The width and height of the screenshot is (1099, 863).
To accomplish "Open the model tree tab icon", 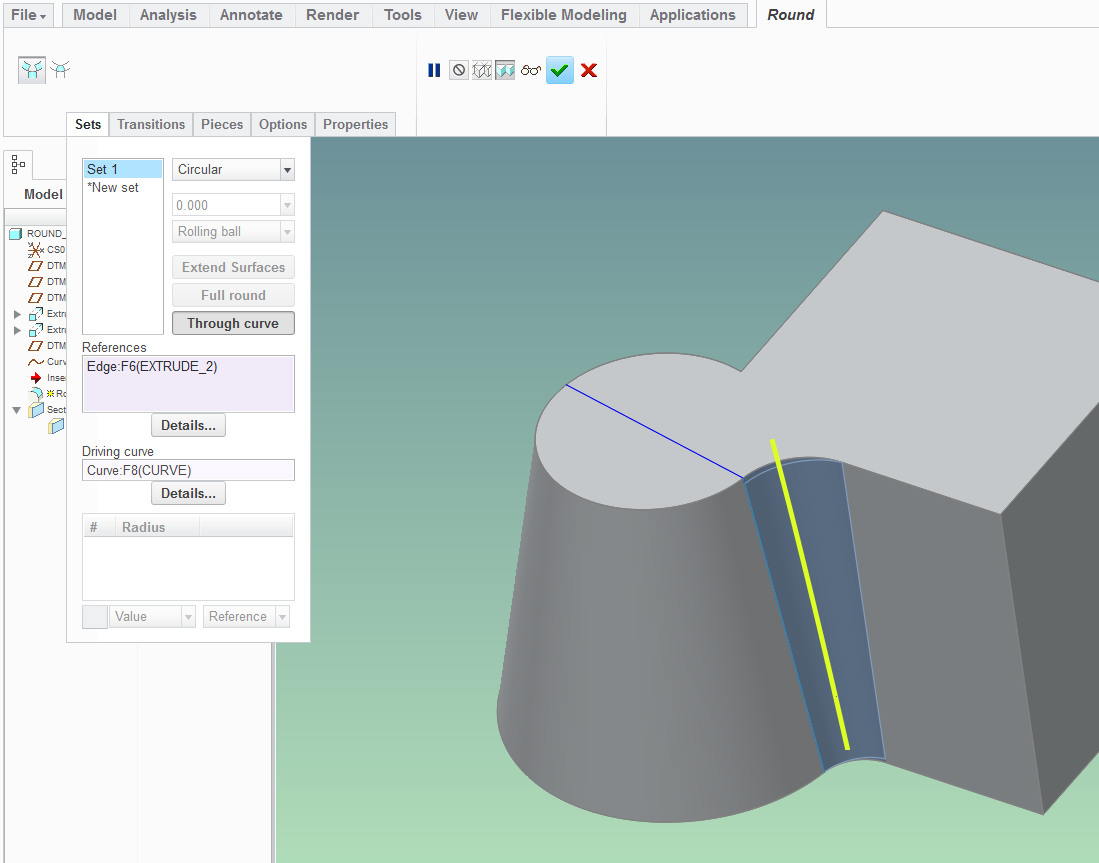I will point(18,165).
